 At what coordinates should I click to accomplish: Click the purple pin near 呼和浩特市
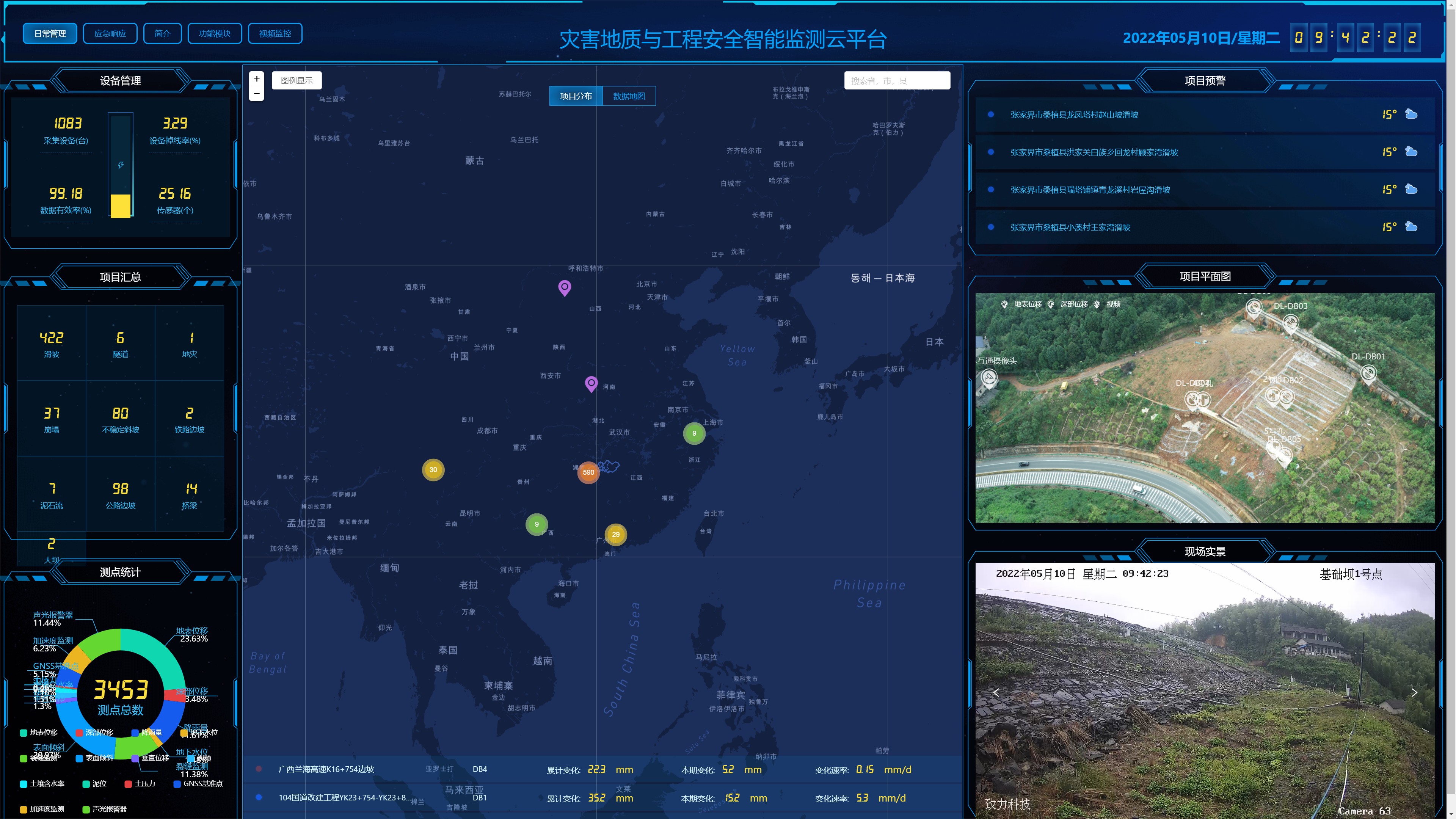564,288
